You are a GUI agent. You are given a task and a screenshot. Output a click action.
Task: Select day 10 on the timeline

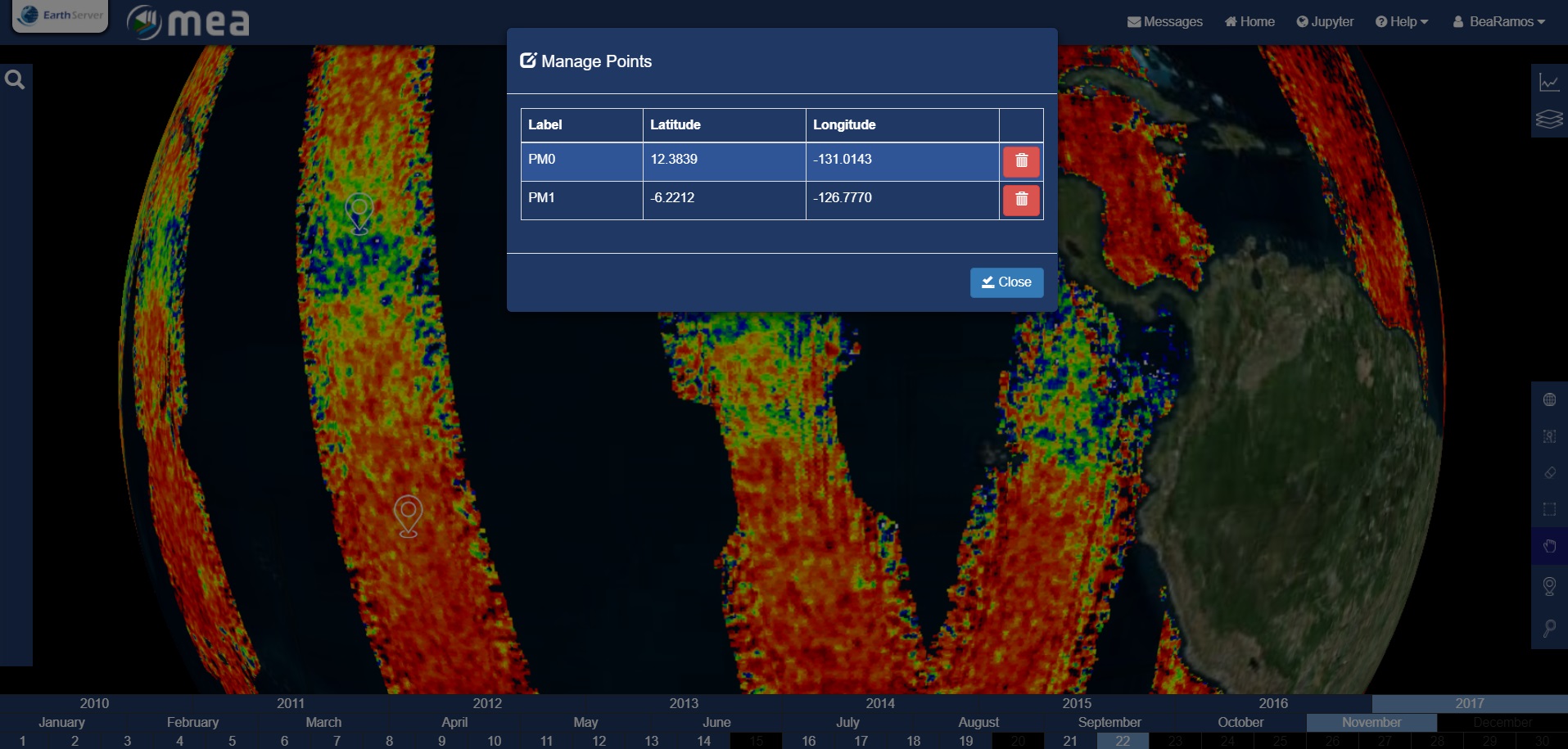[494, 741]
